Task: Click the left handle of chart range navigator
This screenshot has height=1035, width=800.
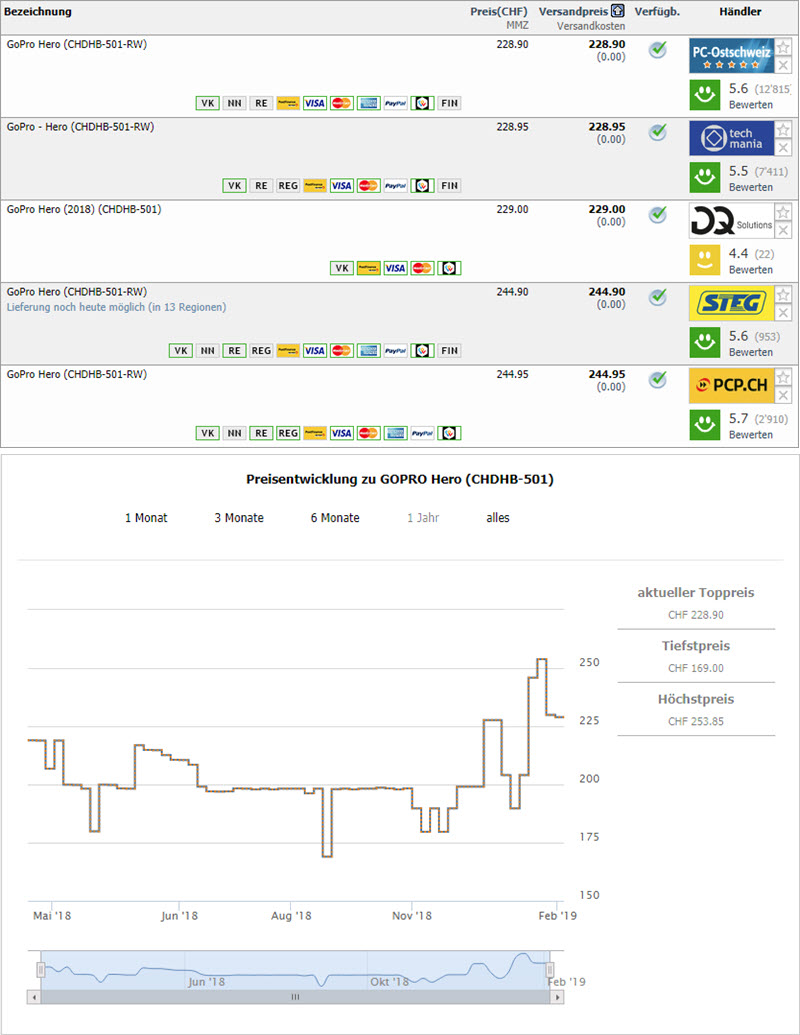Action: click(x=41, y=970)
